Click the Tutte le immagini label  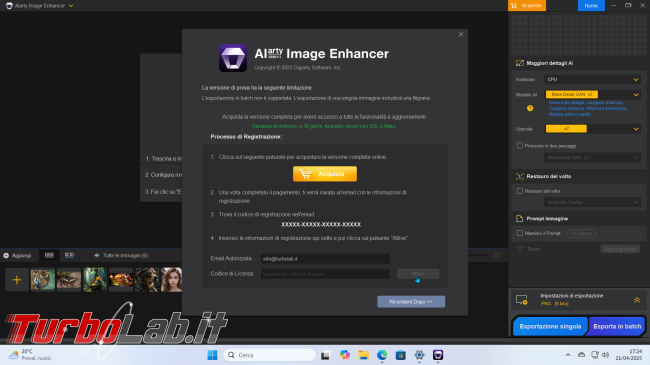(125, 256)
